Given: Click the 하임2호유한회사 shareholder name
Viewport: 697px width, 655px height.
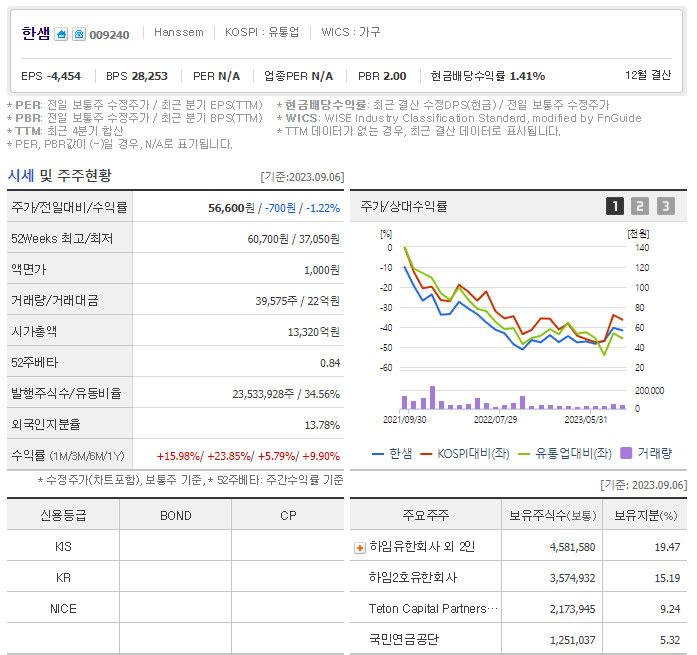Looking at the screenshot, I should coord(413,577).
